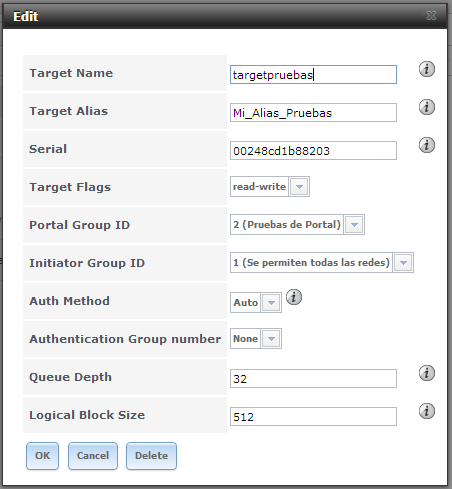Select the Serial number input field
Image resolution: width=452 pixels, height=489 pixels.
click(x=313, y=151)
